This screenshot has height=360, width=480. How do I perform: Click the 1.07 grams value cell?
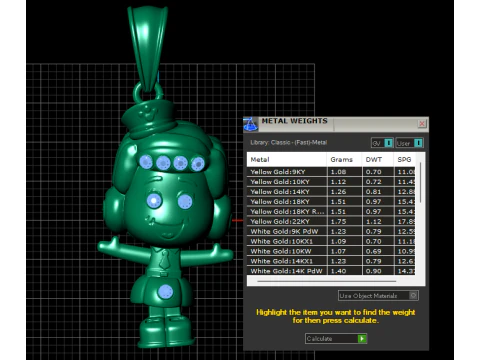(344, 251)
